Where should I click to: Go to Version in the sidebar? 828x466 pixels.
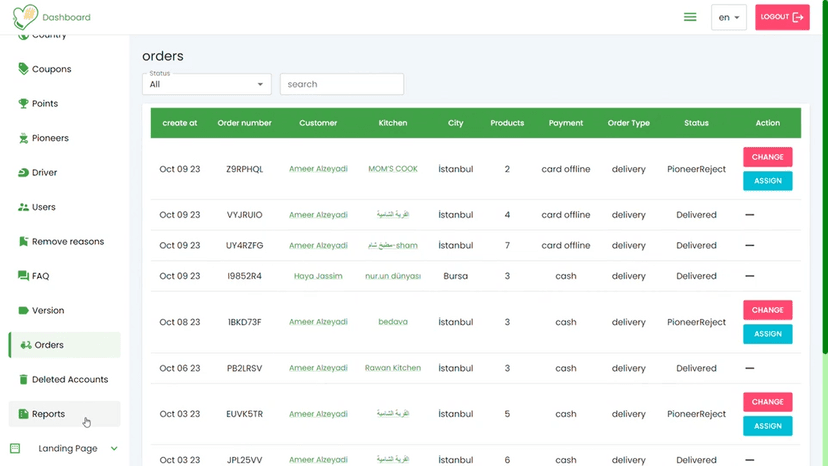(47, 311)
